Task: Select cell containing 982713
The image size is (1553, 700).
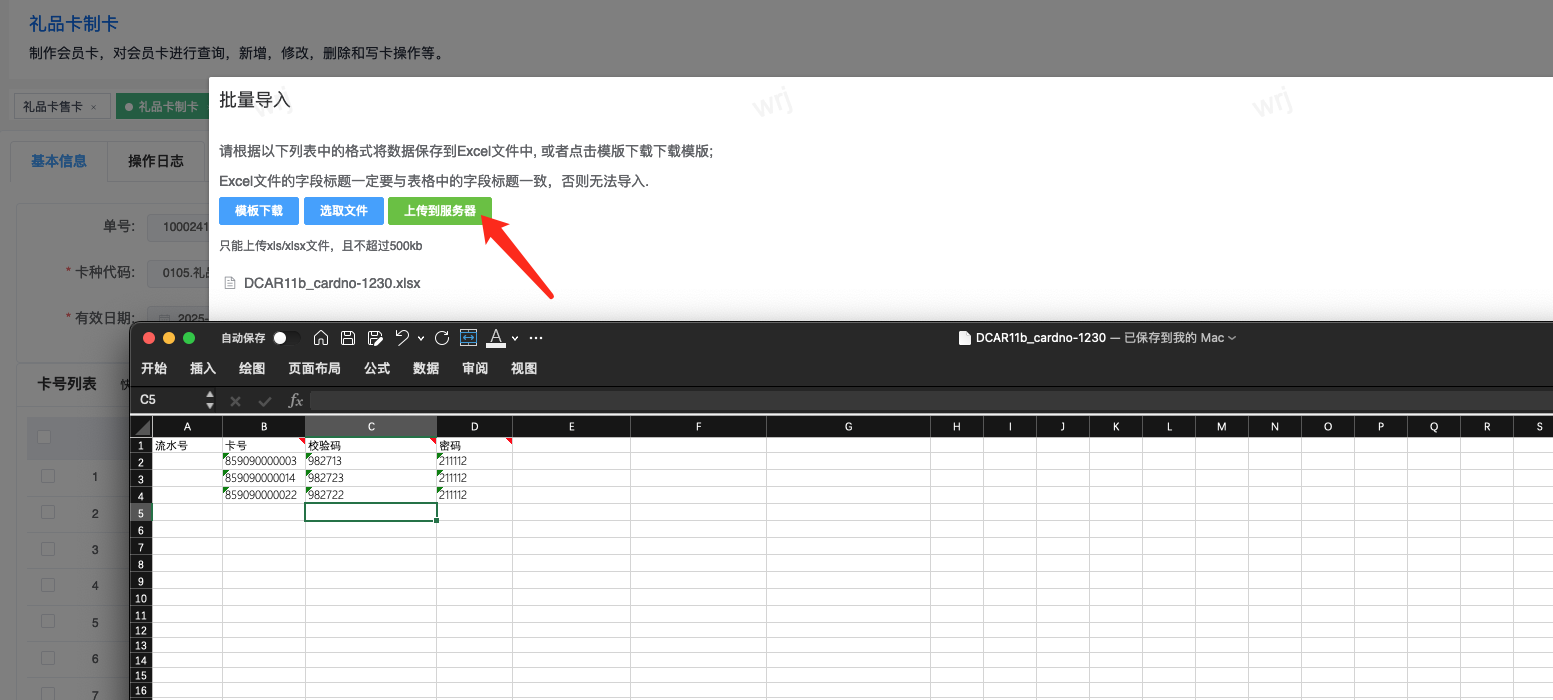Action: 371,461
